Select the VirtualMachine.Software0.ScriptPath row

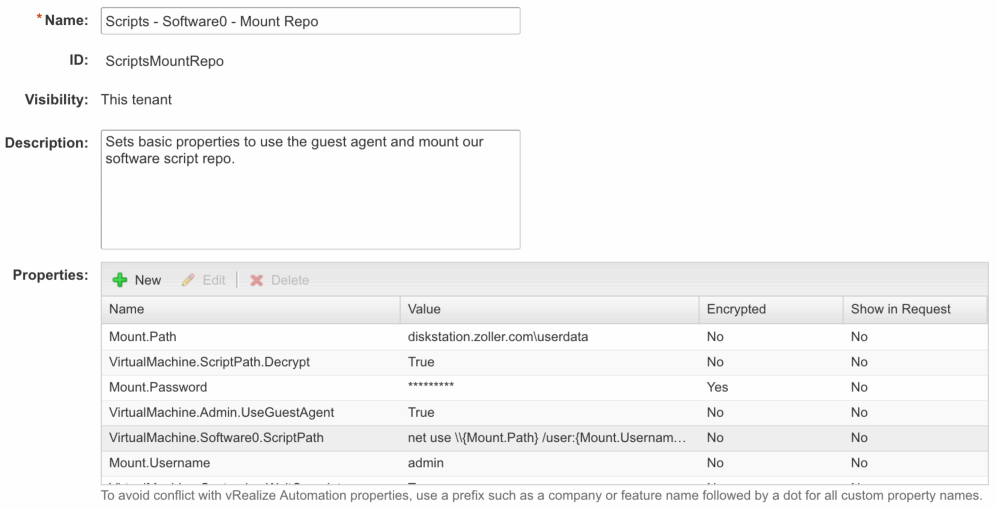click(x=216, y=438)
